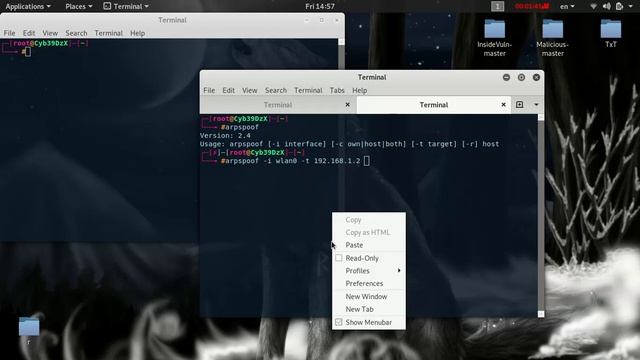Click the new tab icon in terminal tab bar
Screen dimensions: 640x360
tap(519, 104)
